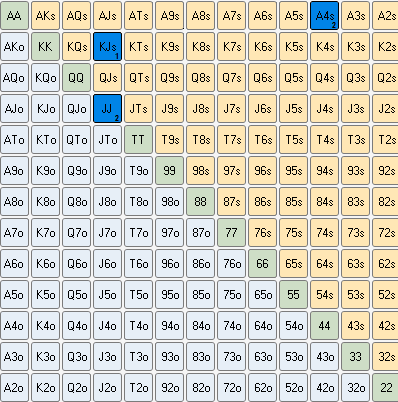398x402 pixels.
Task: Click the 99 pocket pair cell
Action: click(x=169, y=170)
